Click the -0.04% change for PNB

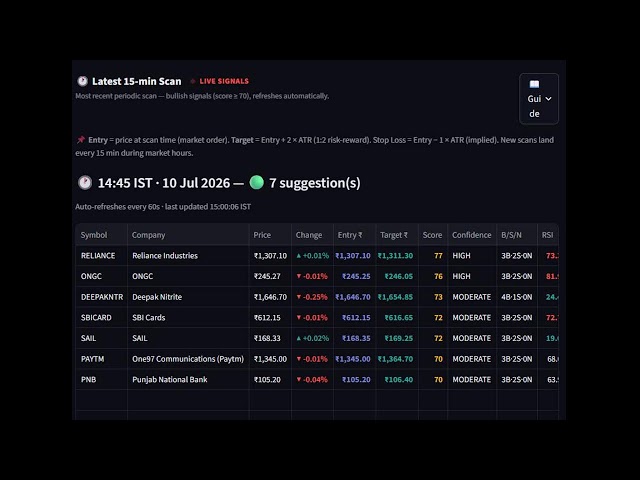[312, 380]
